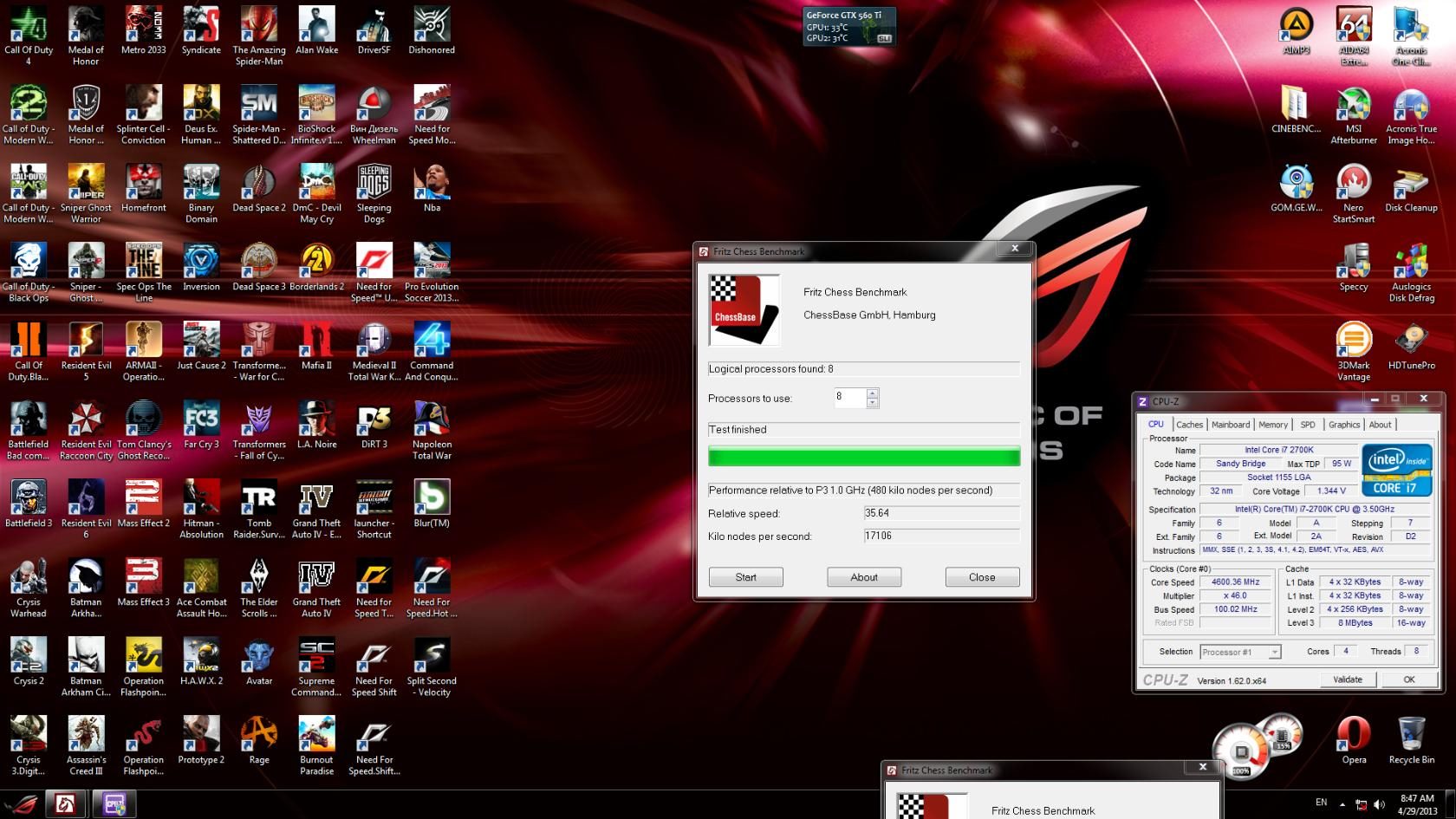Screen dimensions: 1456x819
Task: Click the system tray volume icon
Action: click(1379, 804)
